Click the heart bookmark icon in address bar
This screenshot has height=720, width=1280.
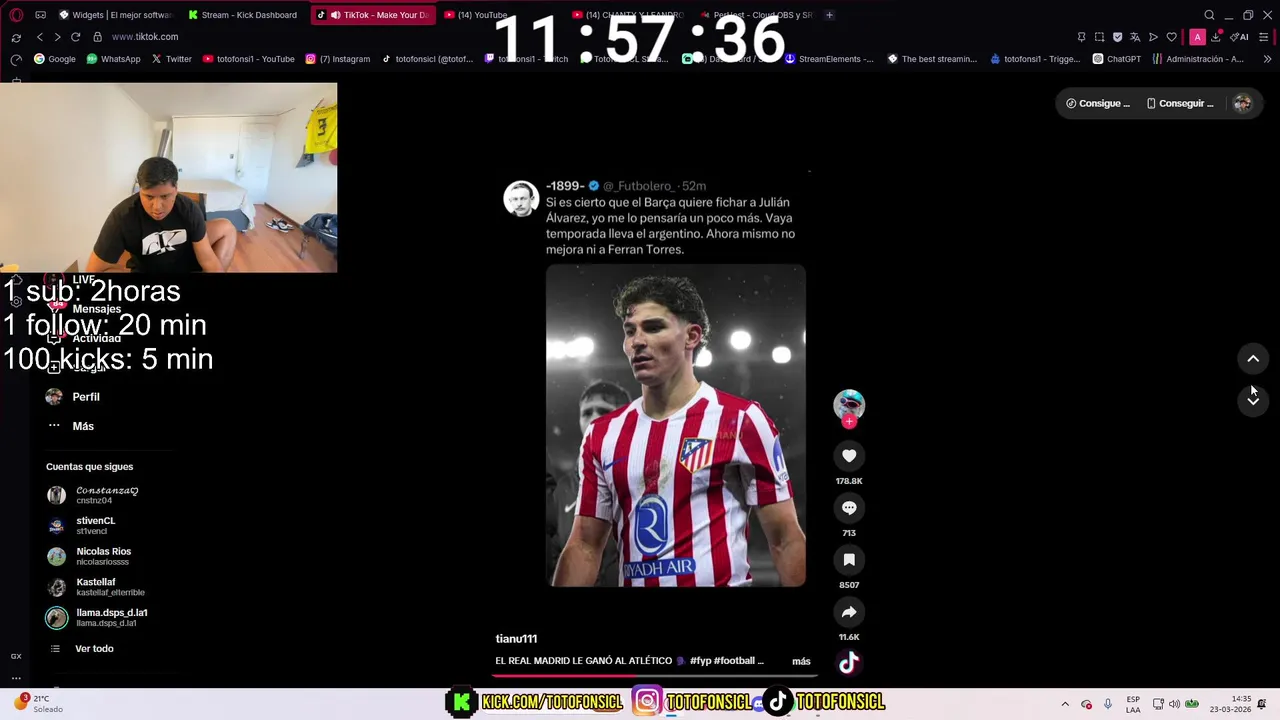click(1172, 37)
